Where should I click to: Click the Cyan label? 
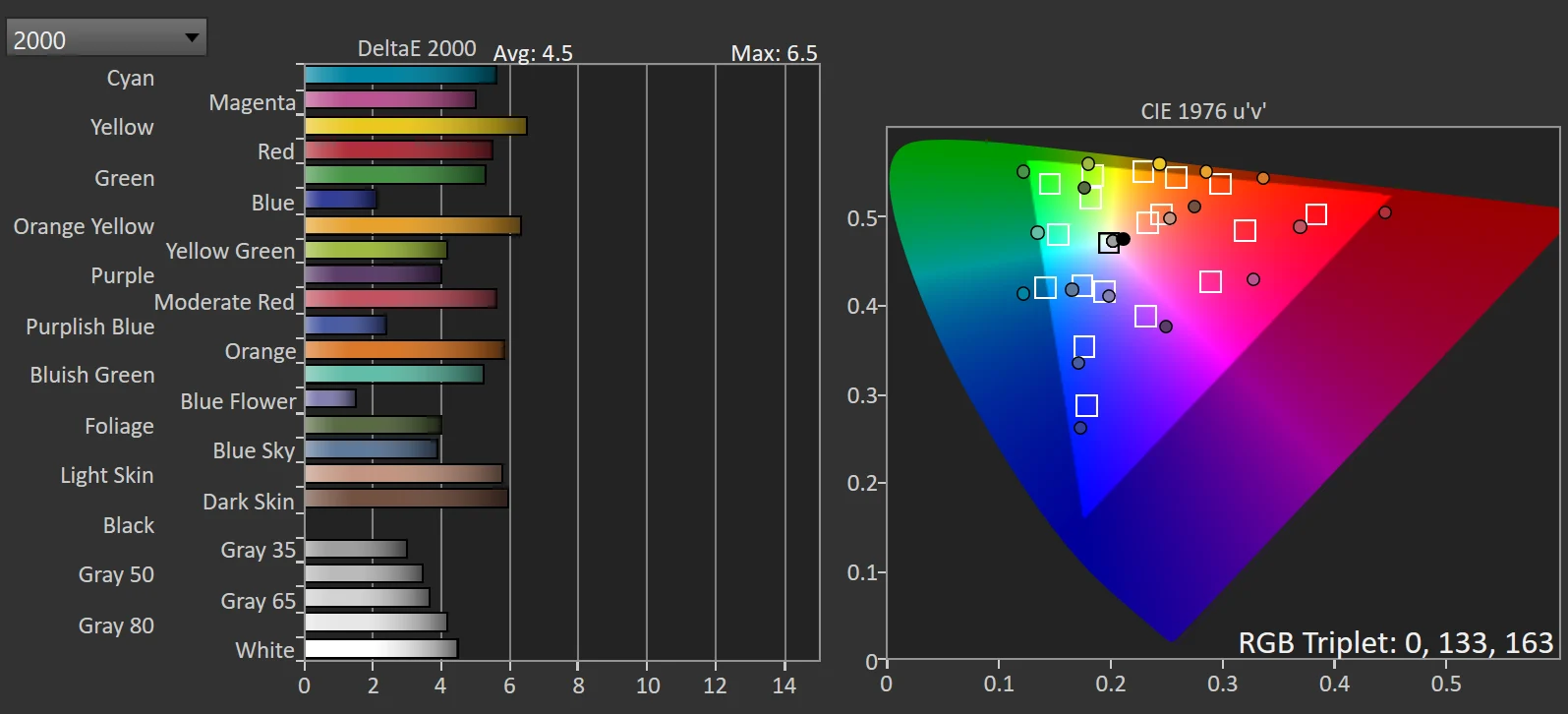131,78
